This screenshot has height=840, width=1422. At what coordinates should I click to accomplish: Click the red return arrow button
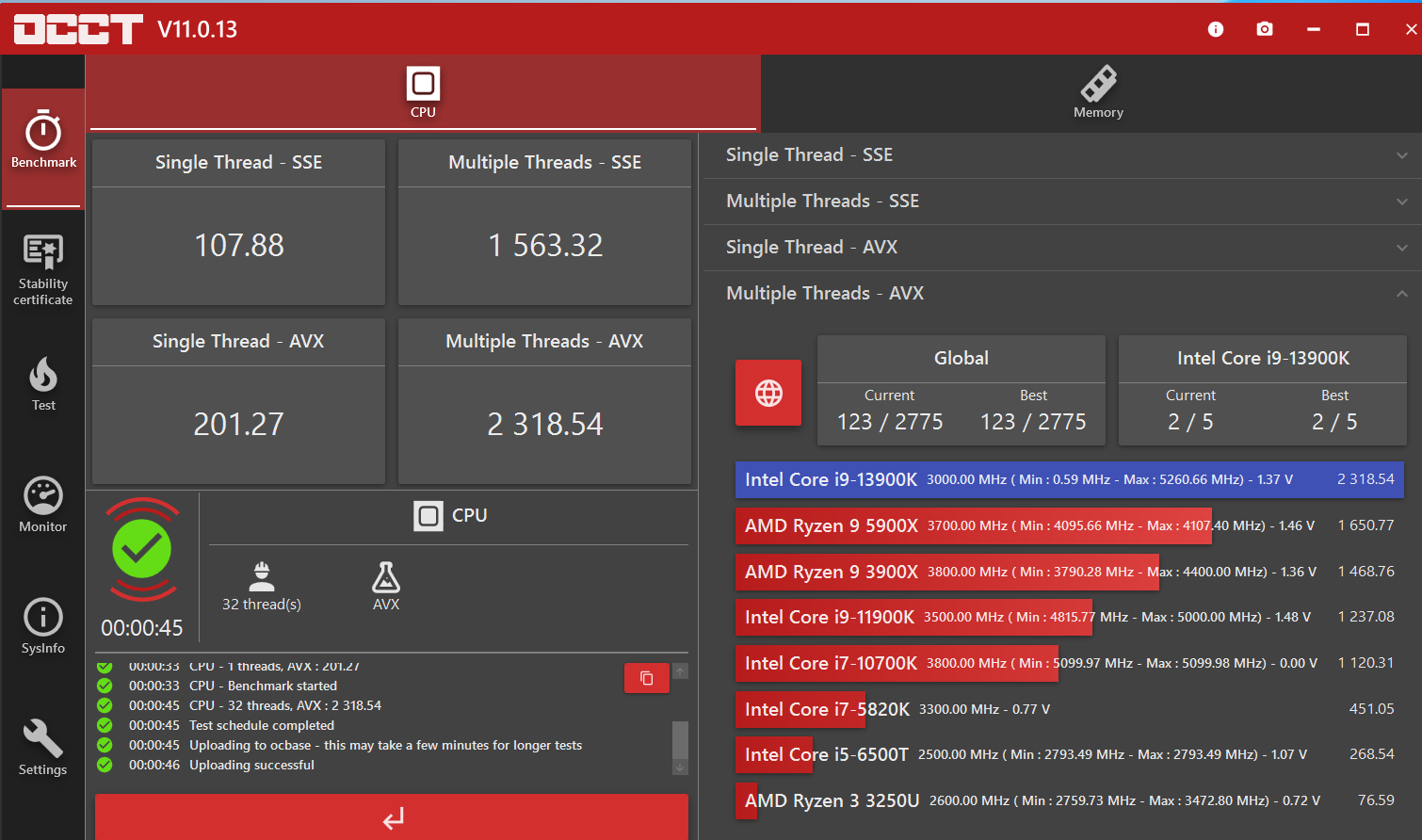[392, 816]
